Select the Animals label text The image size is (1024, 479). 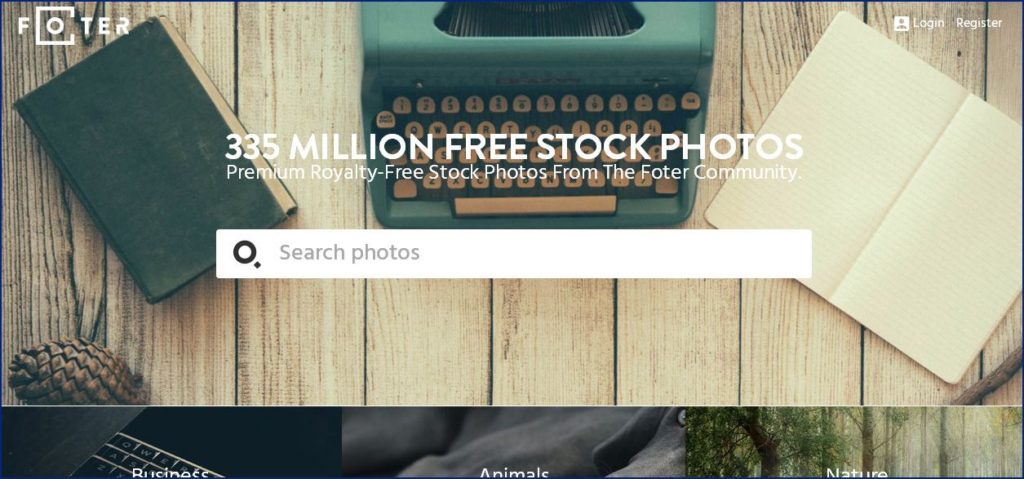pyautogui.click(x=513, y=472)
